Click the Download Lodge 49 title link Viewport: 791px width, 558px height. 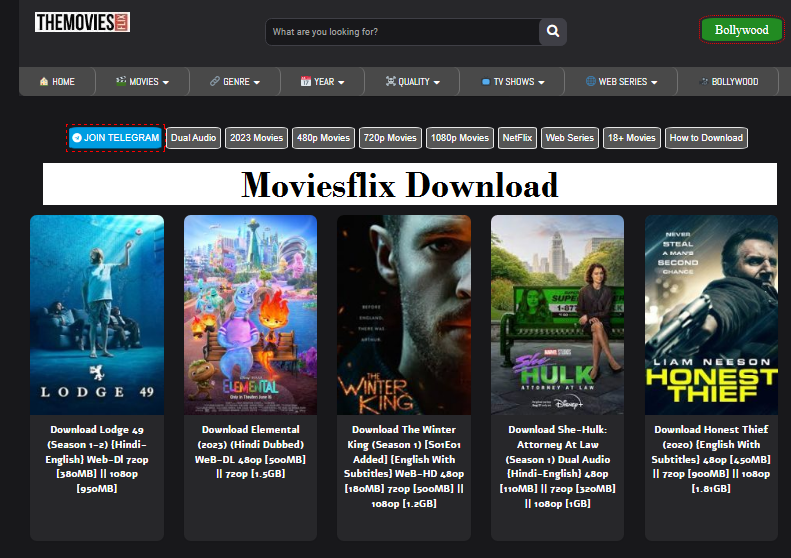point(97,459)
